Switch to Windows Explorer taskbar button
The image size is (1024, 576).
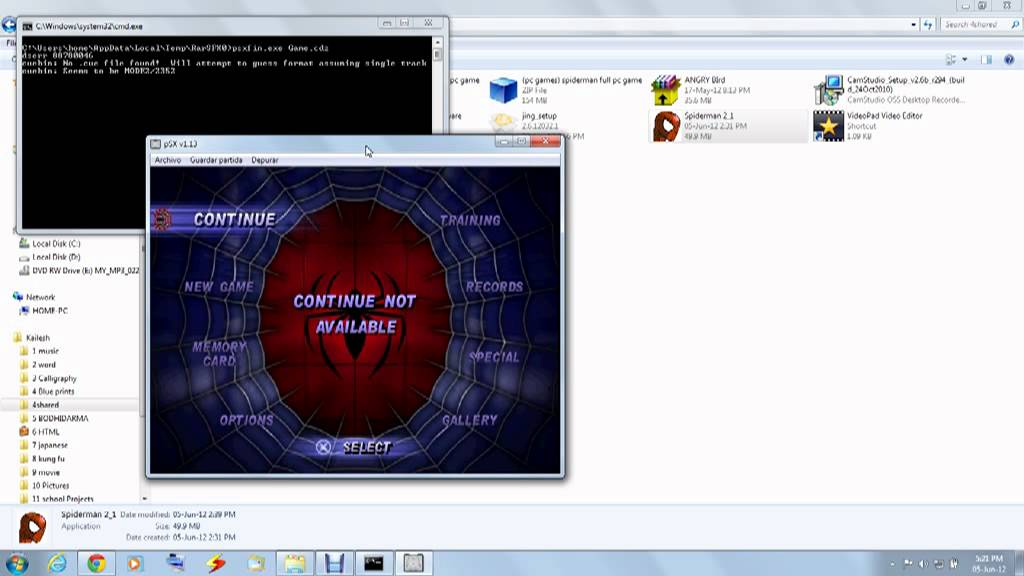(x=294, y=563)
